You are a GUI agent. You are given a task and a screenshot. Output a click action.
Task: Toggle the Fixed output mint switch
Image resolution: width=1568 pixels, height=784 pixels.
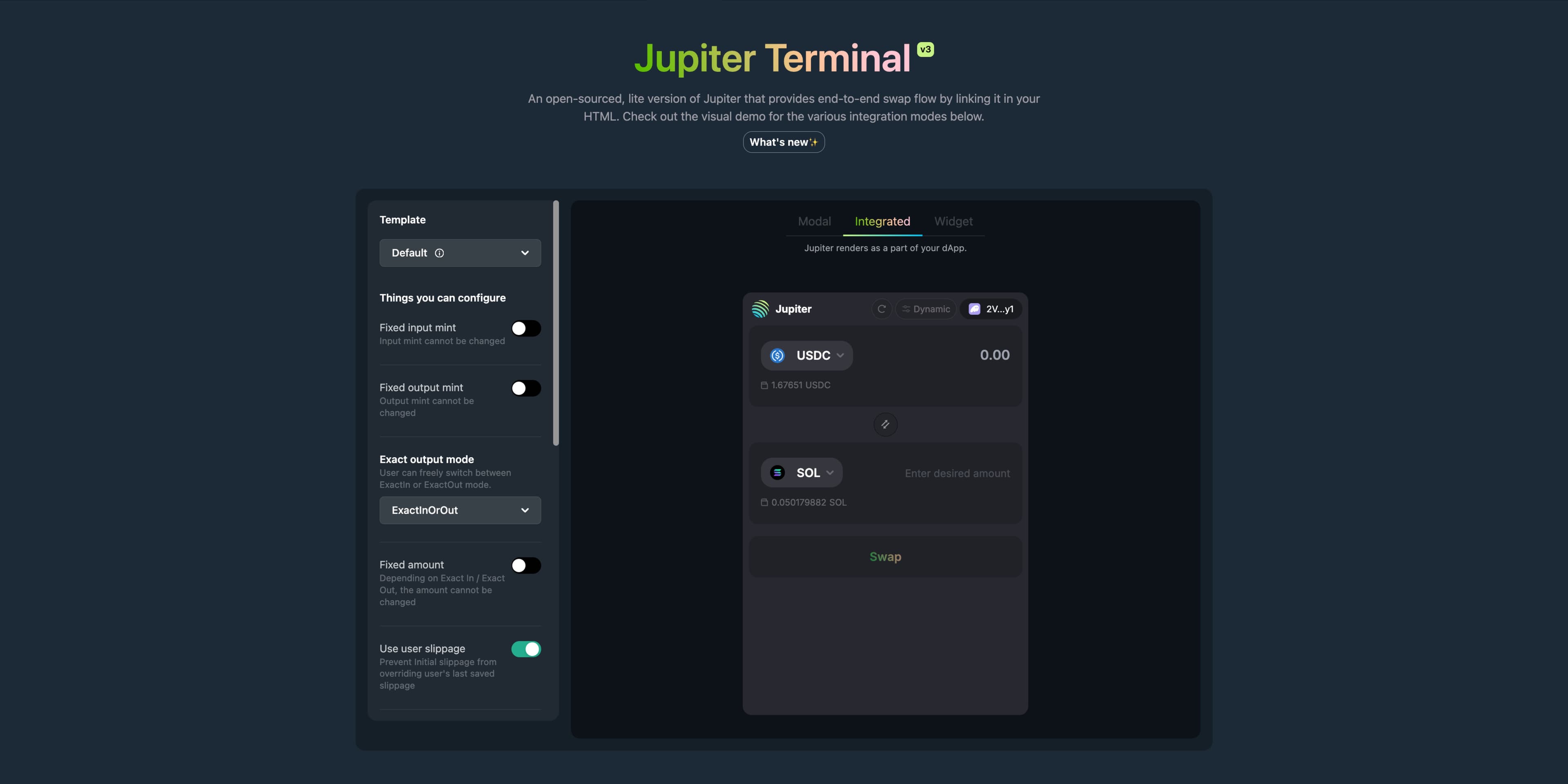point(526,388)
